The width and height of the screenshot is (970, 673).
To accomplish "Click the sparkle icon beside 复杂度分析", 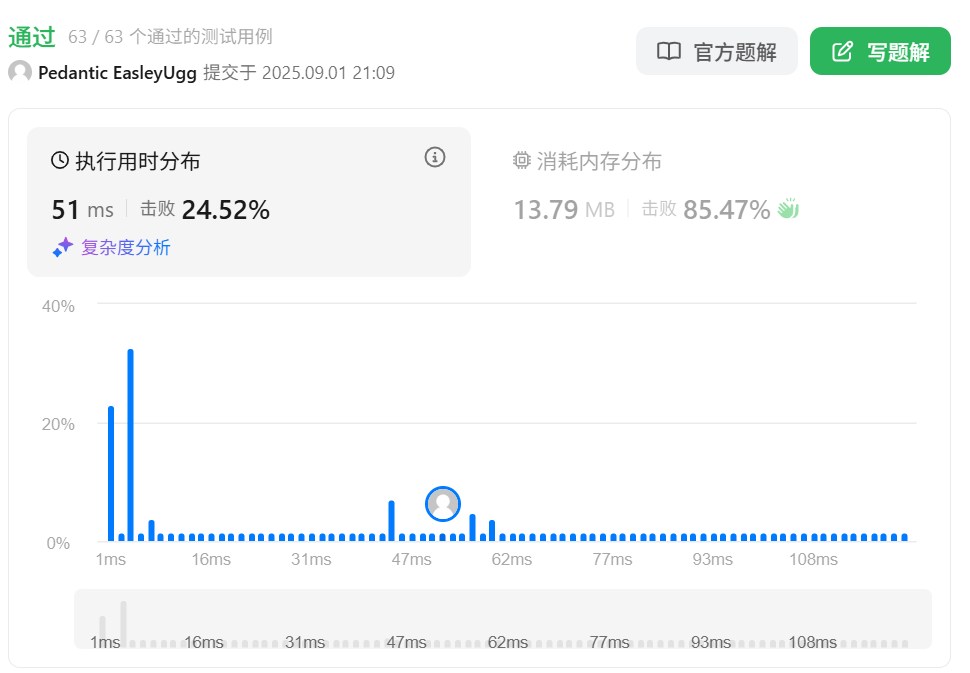I will click(62, 247).
